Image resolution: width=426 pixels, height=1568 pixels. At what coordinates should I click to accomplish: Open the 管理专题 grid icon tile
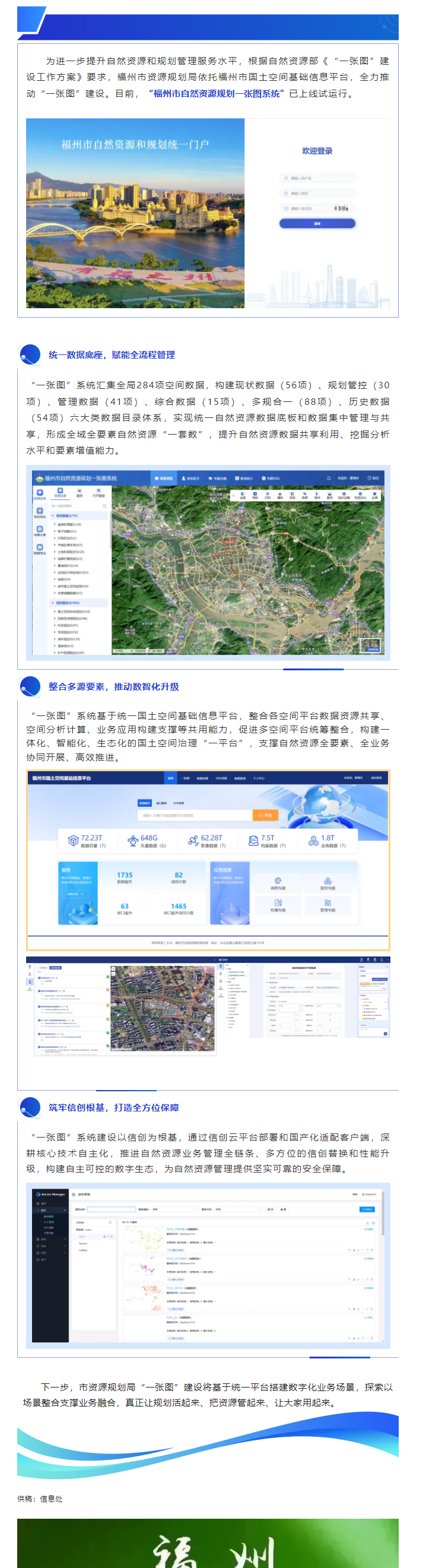point(328,902)
